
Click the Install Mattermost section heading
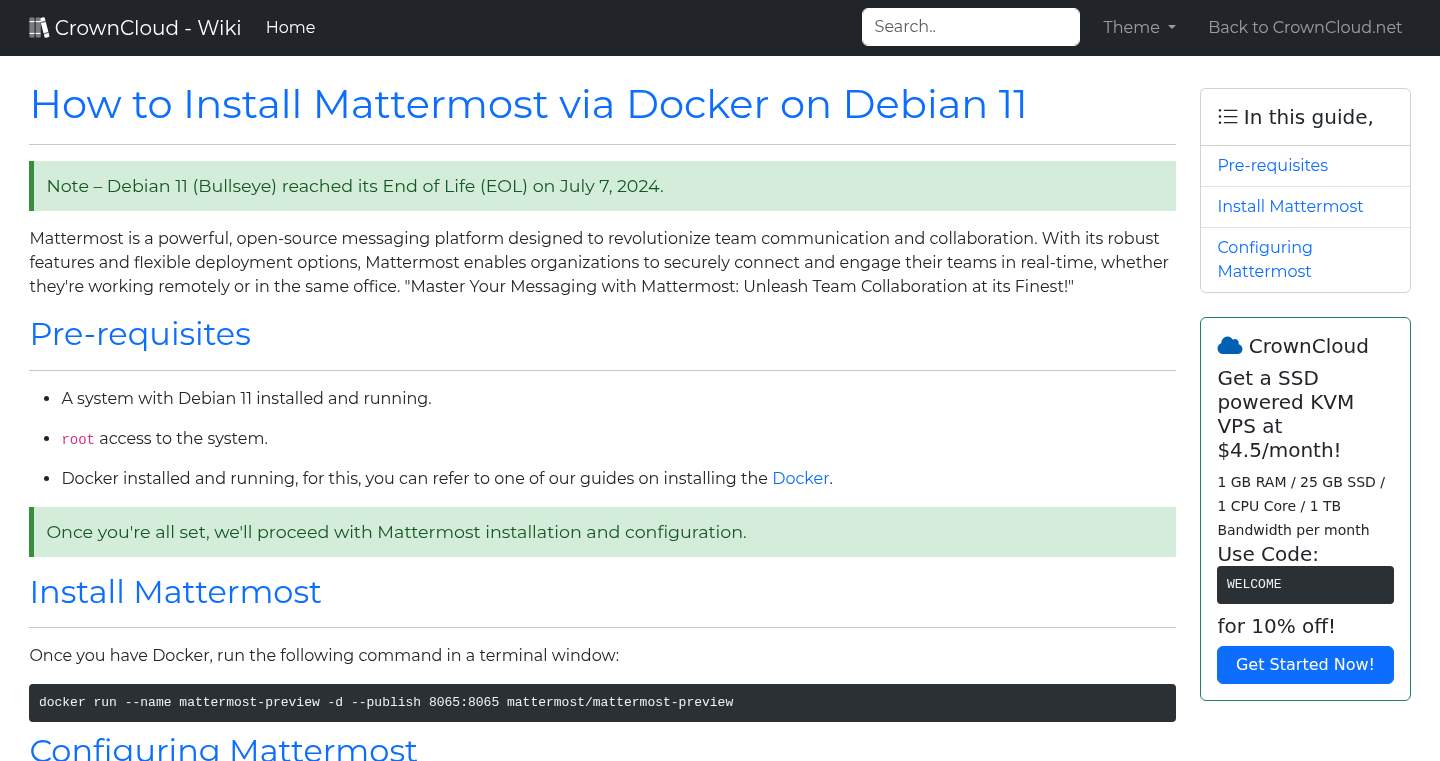[x=175, y=591]
